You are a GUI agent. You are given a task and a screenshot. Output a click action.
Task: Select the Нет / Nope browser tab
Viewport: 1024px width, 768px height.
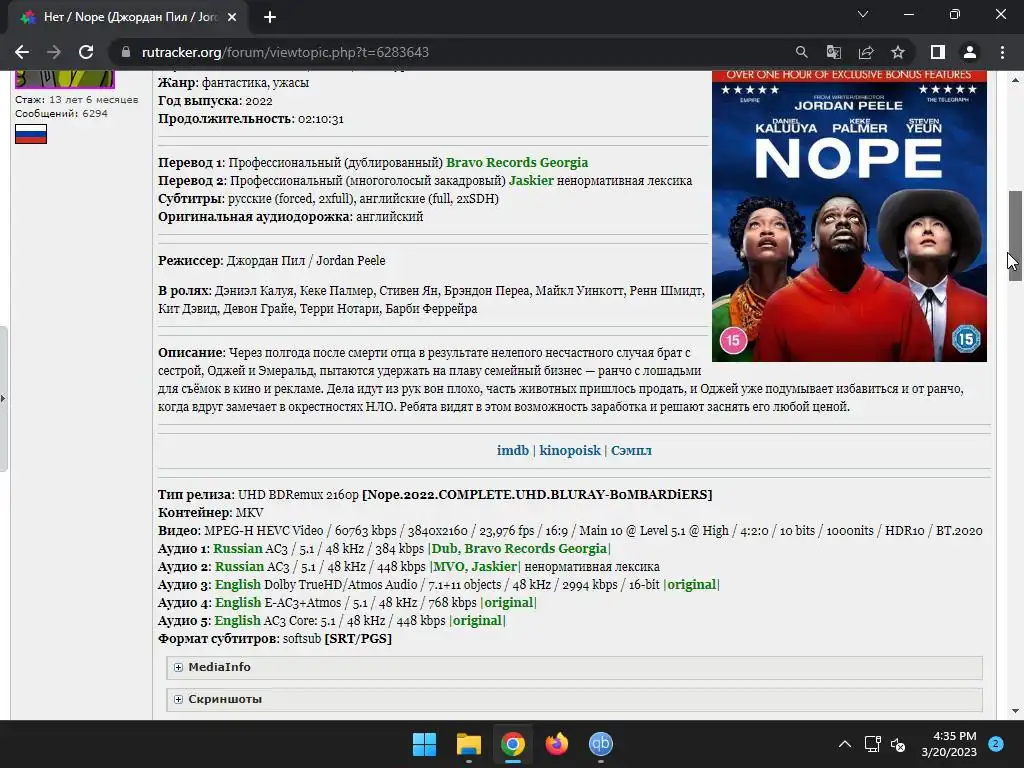[128, 17]
